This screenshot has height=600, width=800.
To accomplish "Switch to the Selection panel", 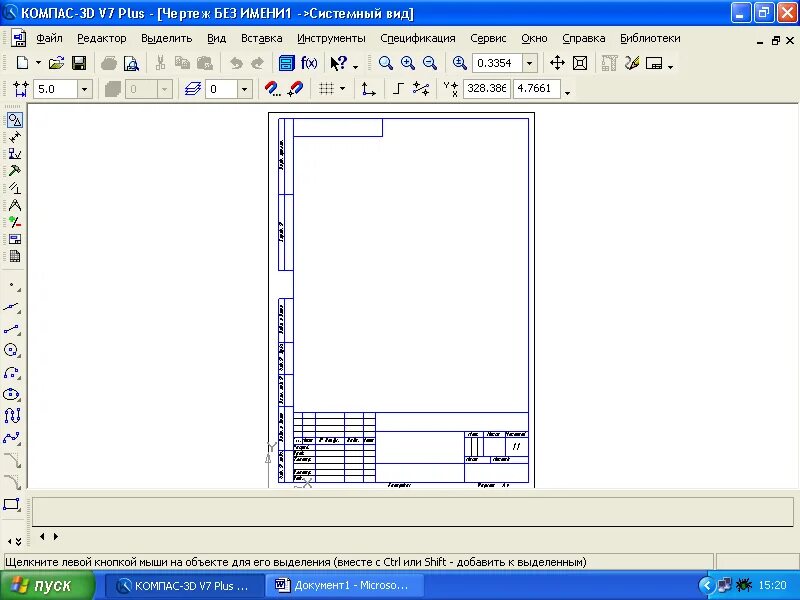I will [15, 222].
